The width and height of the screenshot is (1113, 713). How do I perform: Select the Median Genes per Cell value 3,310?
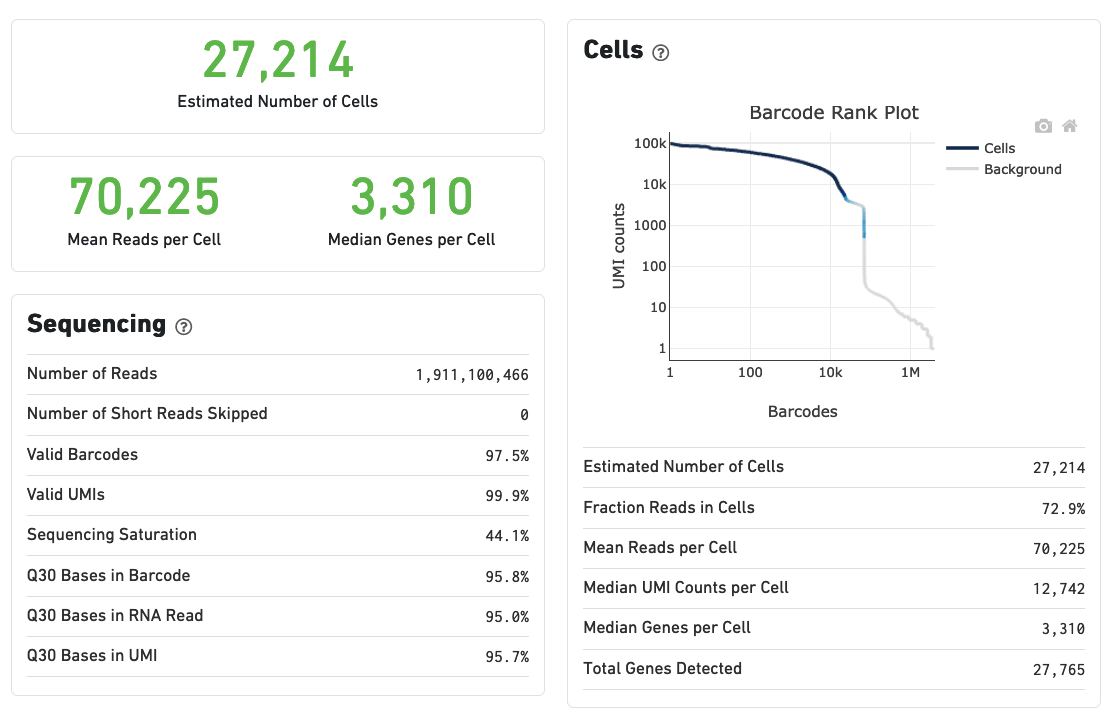click(x=411, y=198)
